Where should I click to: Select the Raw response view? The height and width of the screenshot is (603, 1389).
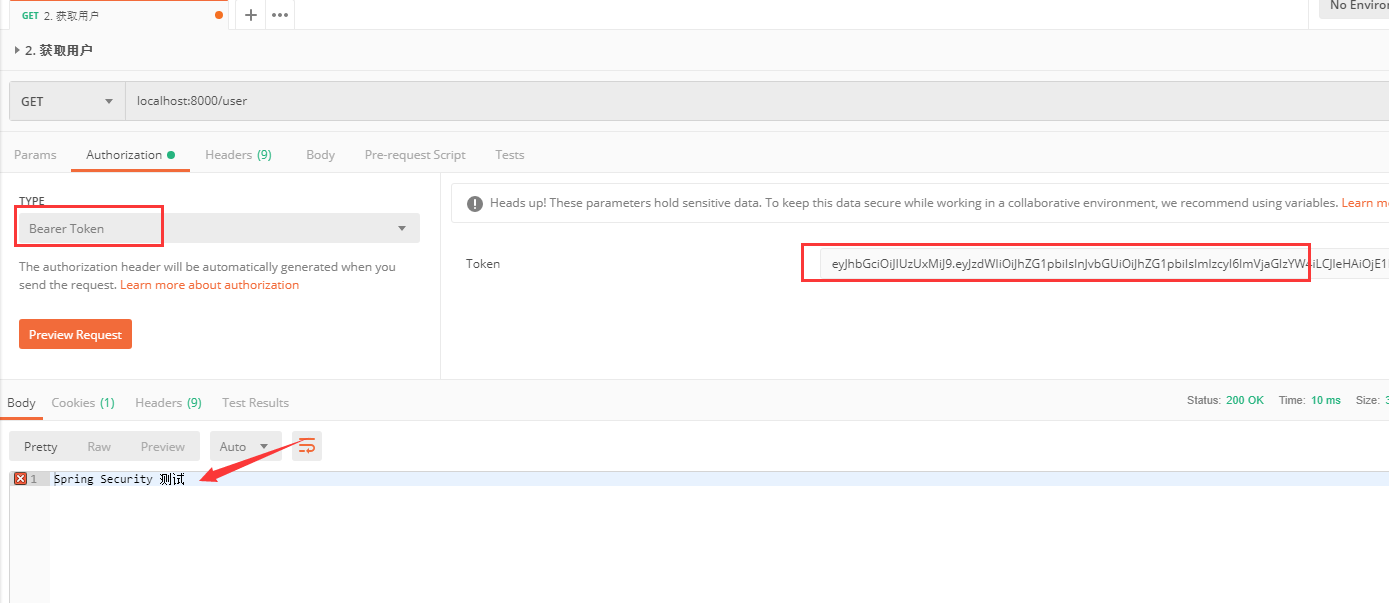click(99, 446)
